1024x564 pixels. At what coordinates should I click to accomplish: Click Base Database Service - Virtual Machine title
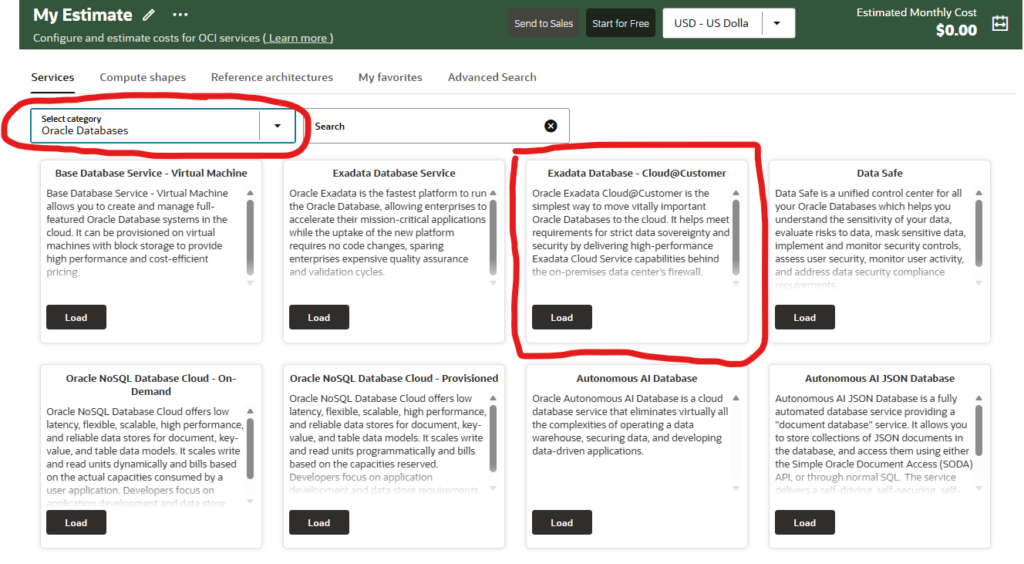click(151, 173)
